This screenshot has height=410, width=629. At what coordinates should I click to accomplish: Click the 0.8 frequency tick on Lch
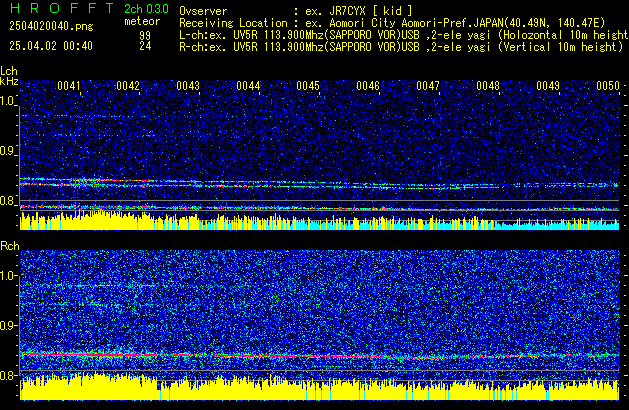(x=8, y=201)
